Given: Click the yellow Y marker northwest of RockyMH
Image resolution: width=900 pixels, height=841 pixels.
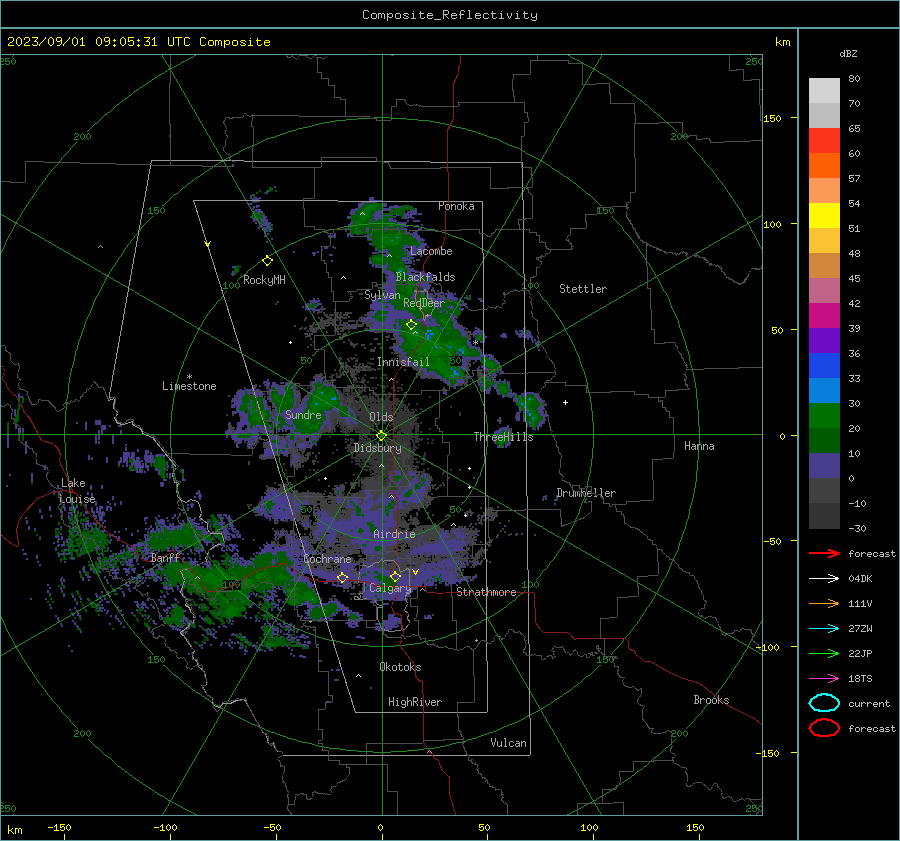Looking at the screenshot, I should coord(208,245).
